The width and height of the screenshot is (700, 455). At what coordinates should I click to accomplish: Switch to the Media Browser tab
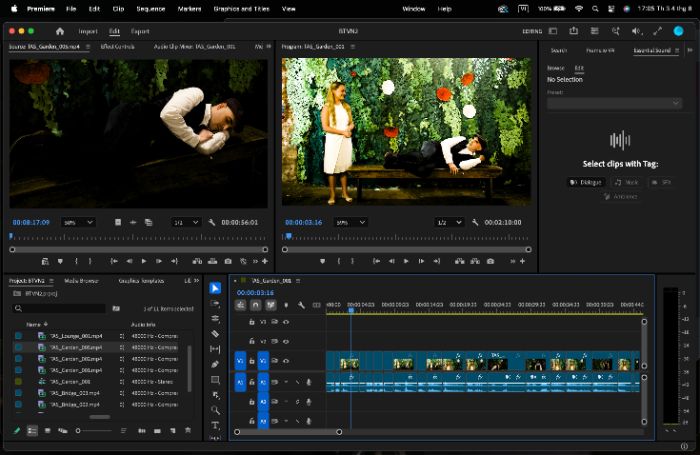pos(81,281)
